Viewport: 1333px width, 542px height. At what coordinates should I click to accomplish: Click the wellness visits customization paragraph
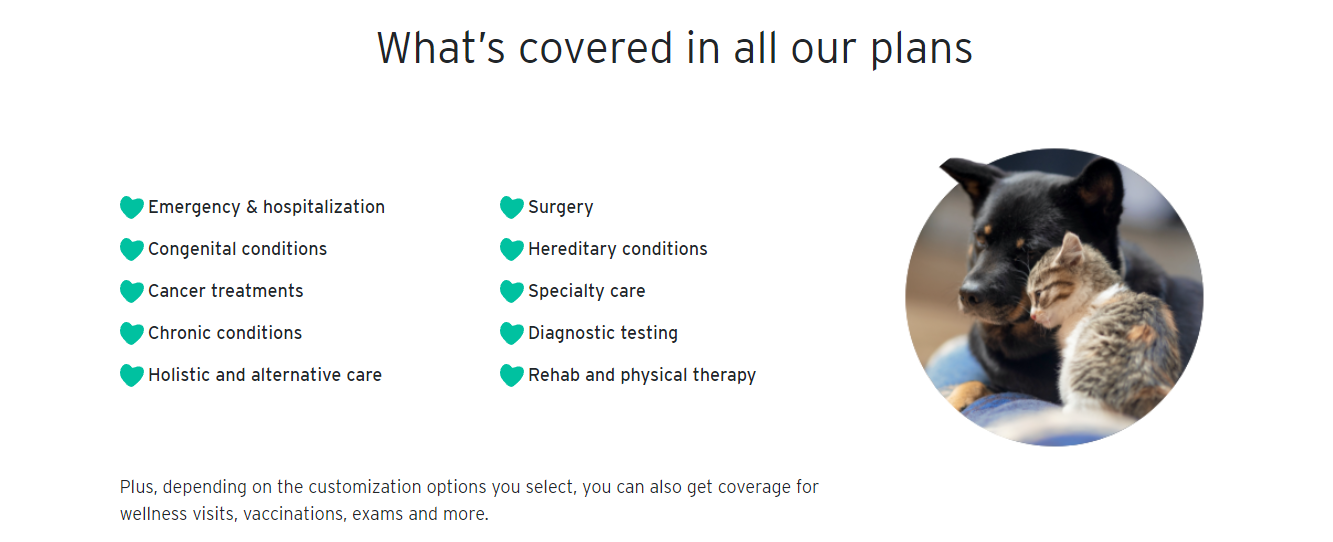[469, 500]
